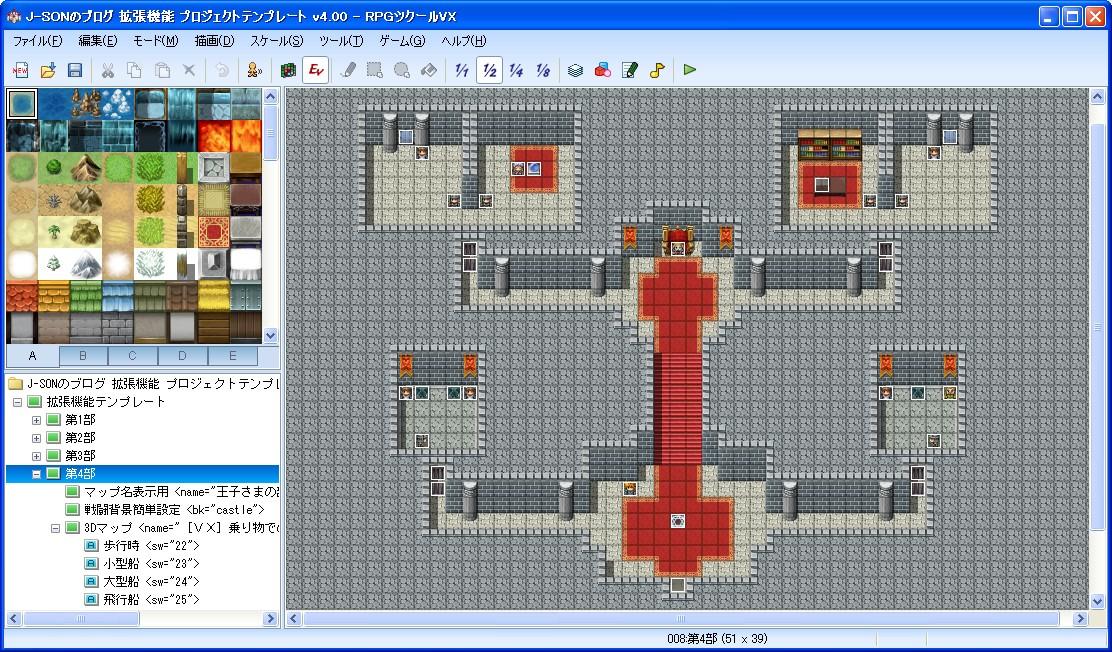
Task: Click the New Project toolbar icon
Action: 21,70
